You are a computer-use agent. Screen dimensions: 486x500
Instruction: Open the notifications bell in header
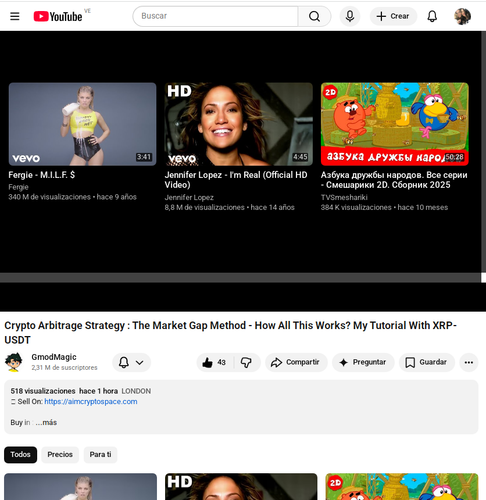(432, 16)
